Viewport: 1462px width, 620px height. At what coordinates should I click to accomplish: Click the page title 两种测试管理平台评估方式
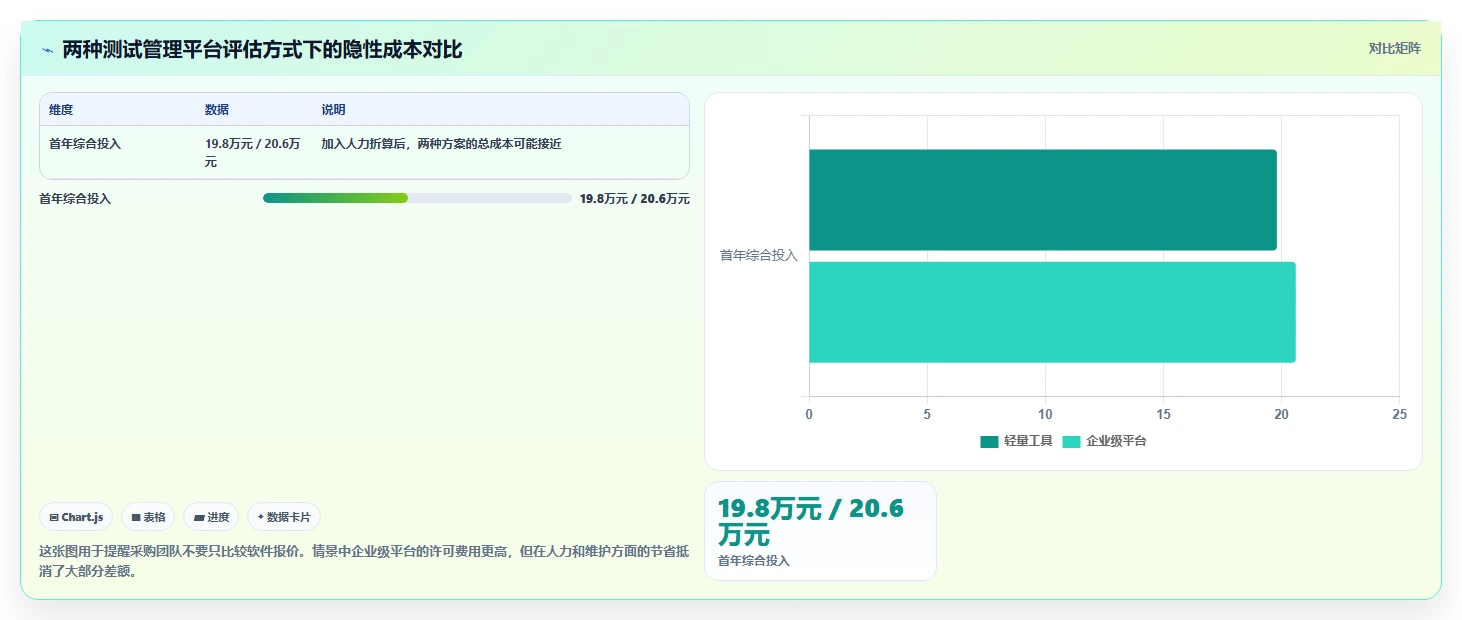click(x=262, y=50)
